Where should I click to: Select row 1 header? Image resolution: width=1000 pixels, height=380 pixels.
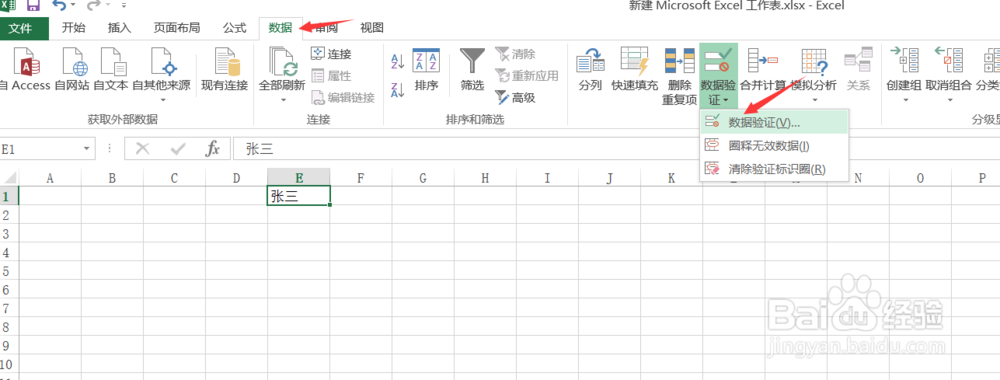tap(9, 196)
